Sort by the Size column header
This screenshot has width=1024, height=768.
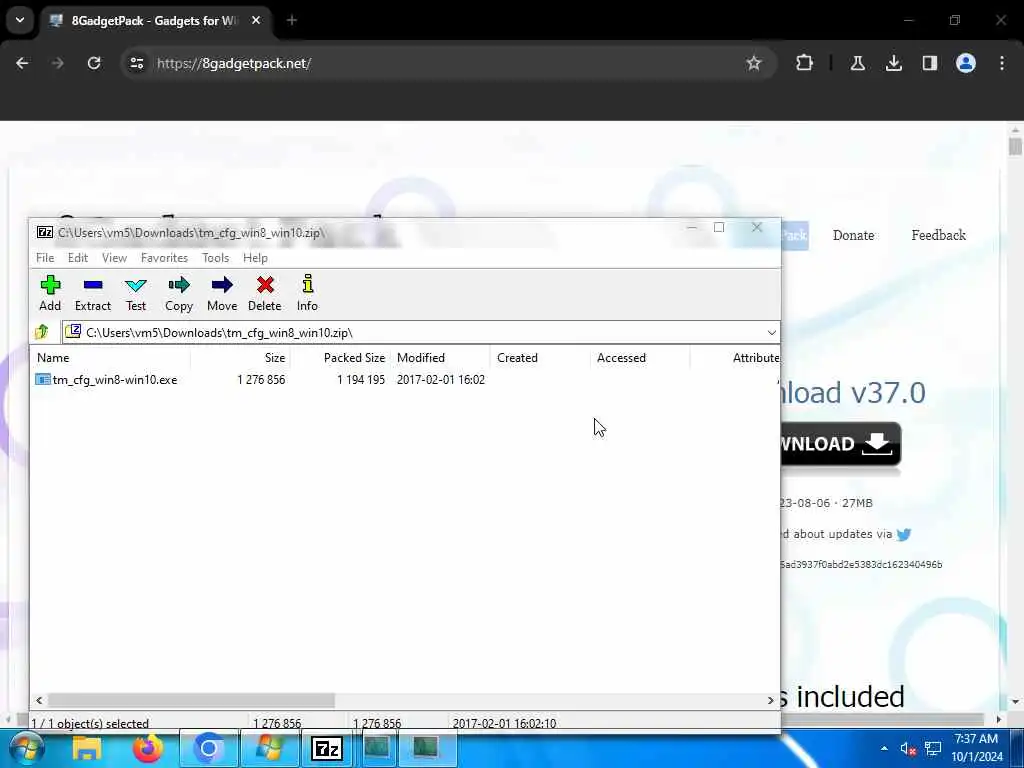[240, 358]
